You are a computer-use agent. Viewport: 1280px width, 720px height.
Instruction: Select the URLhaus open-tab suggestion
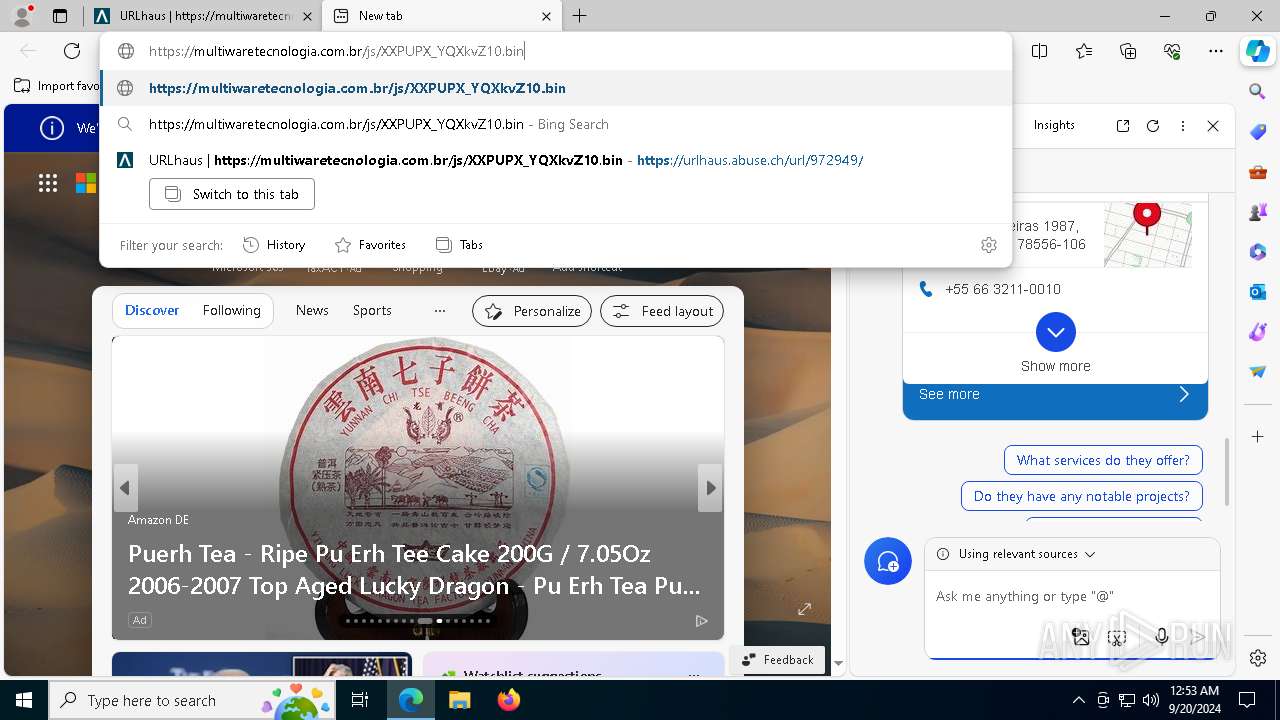(555, 160)
